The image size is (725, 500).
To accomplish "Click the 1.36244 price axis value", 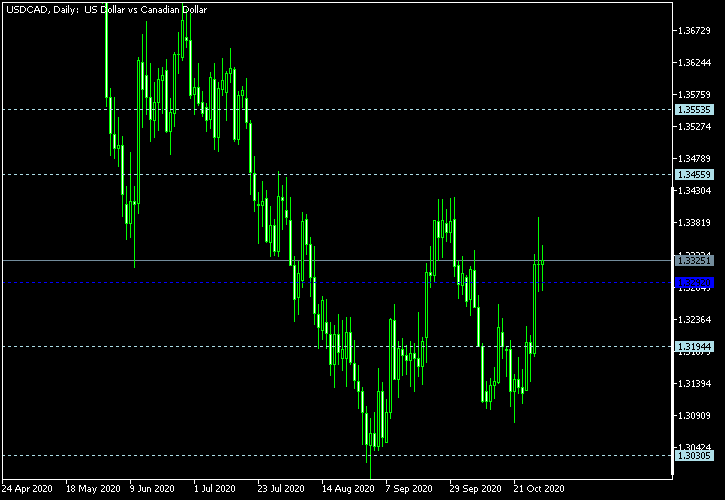I will pos(694,62).
